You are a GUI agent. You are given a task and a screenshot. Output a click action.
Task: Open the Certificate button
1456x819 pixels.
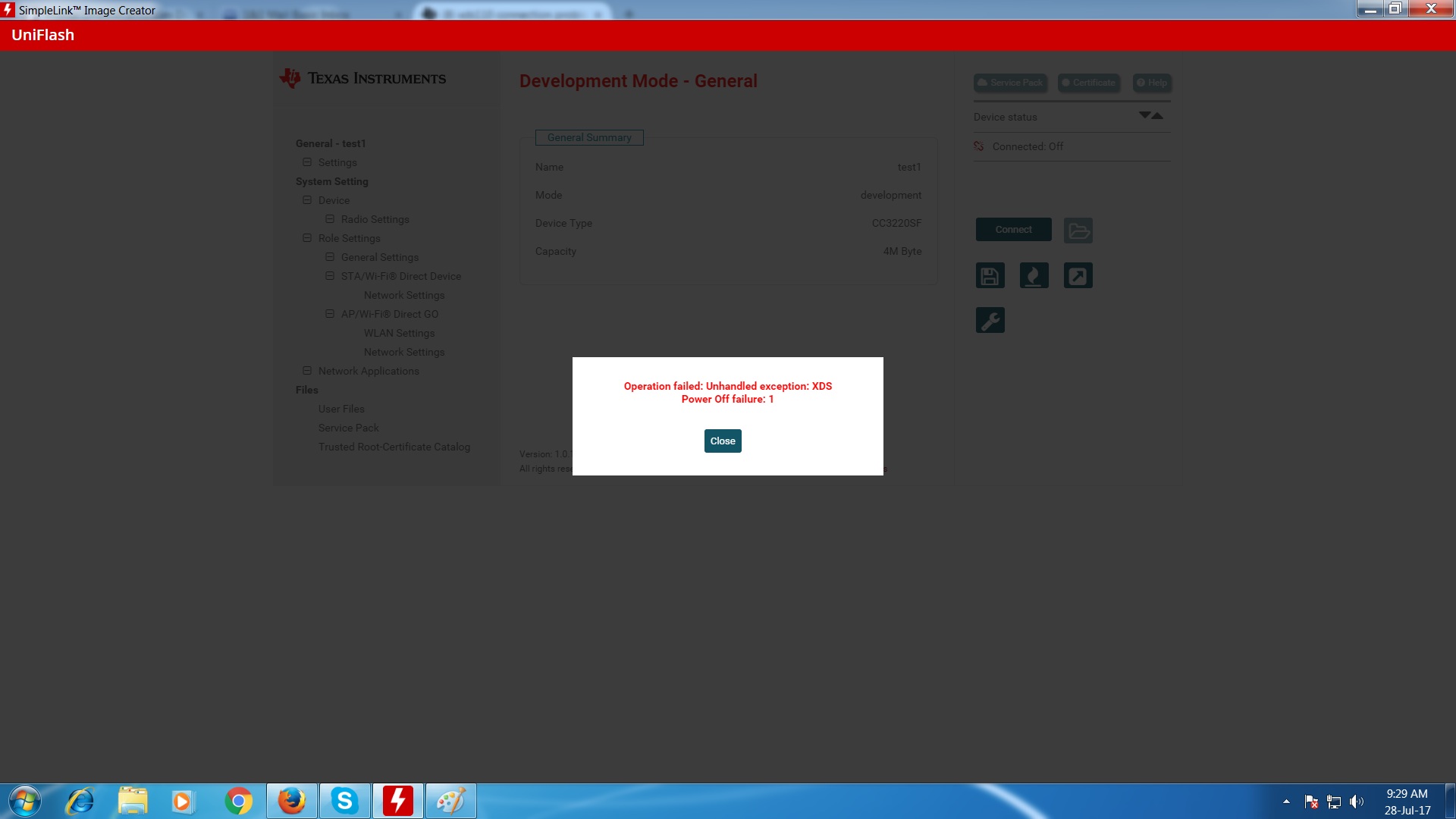1089,83
